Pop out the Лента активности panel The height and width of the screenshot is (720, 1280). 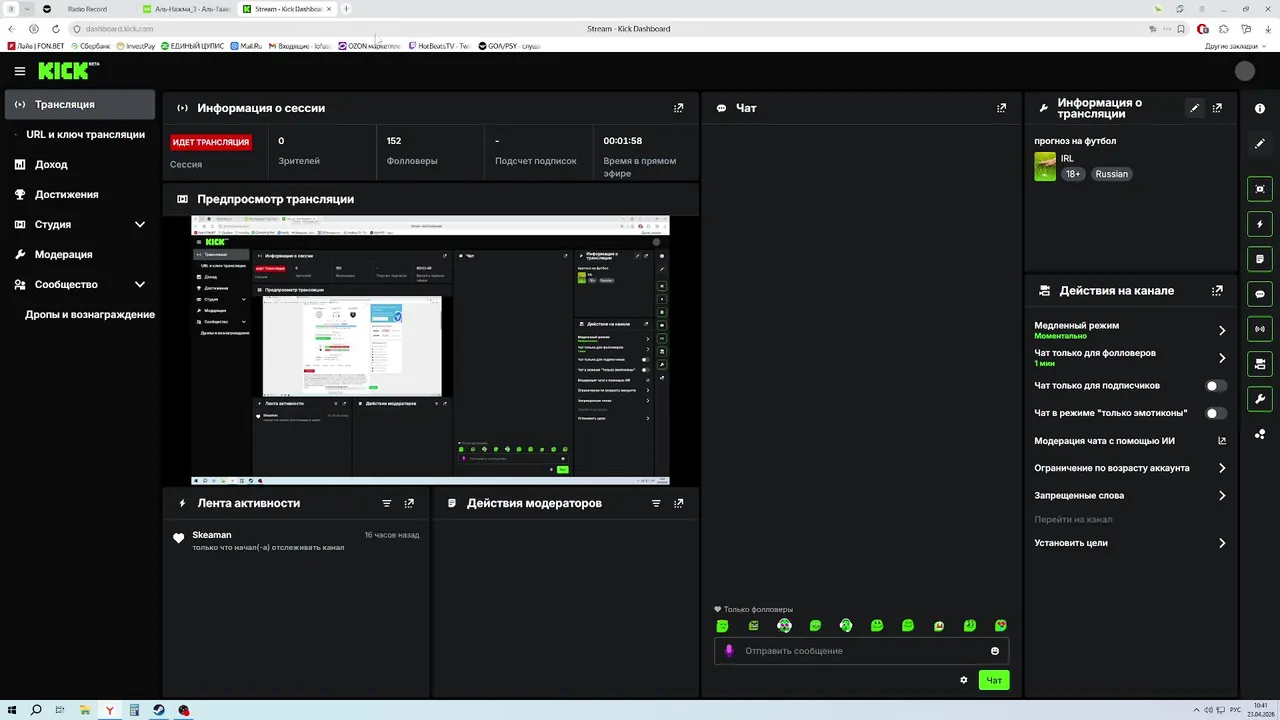[x=409, y=503]
